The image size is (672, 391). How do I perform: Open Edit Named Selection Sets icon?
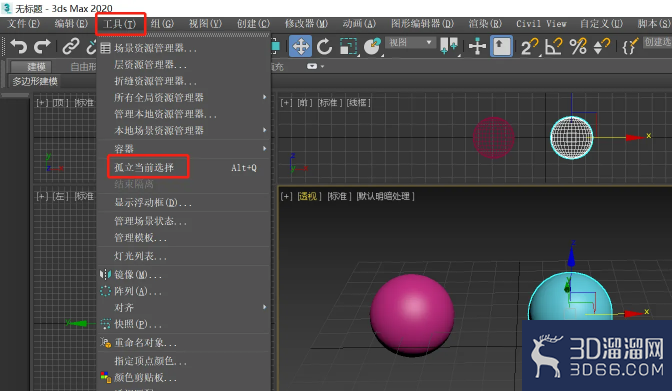(630, 46)
